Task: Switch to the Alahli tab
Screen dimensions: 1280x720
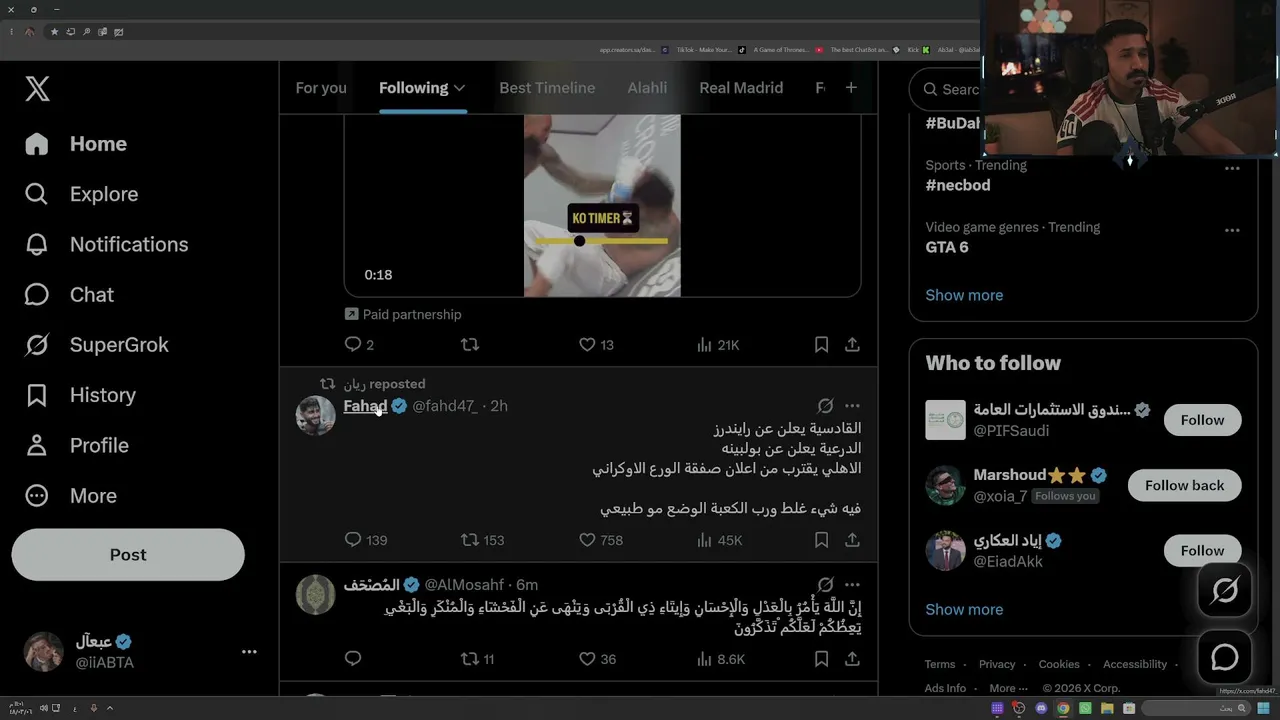Action: tap(647, 88)
